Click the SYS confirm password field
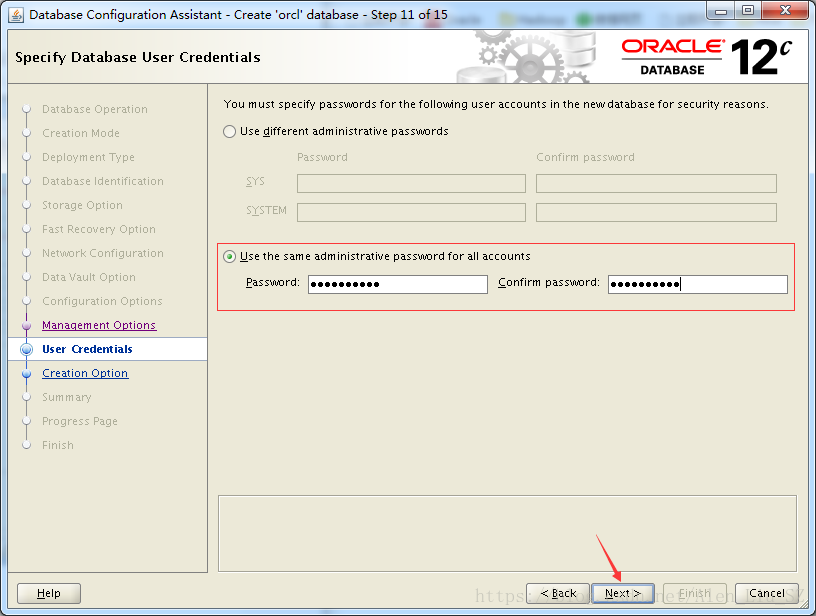The width and height of the screenshot is (816, 616). [x=656, y=183]
